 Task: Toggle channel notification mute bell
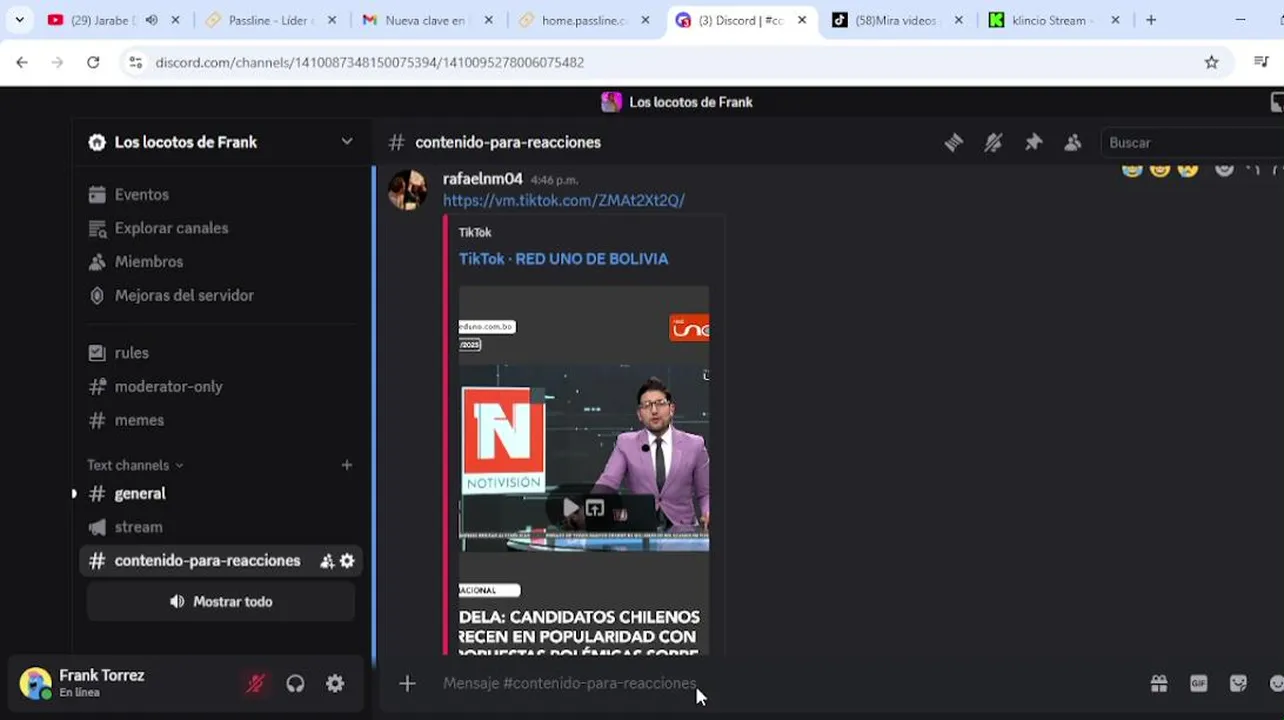993,143
